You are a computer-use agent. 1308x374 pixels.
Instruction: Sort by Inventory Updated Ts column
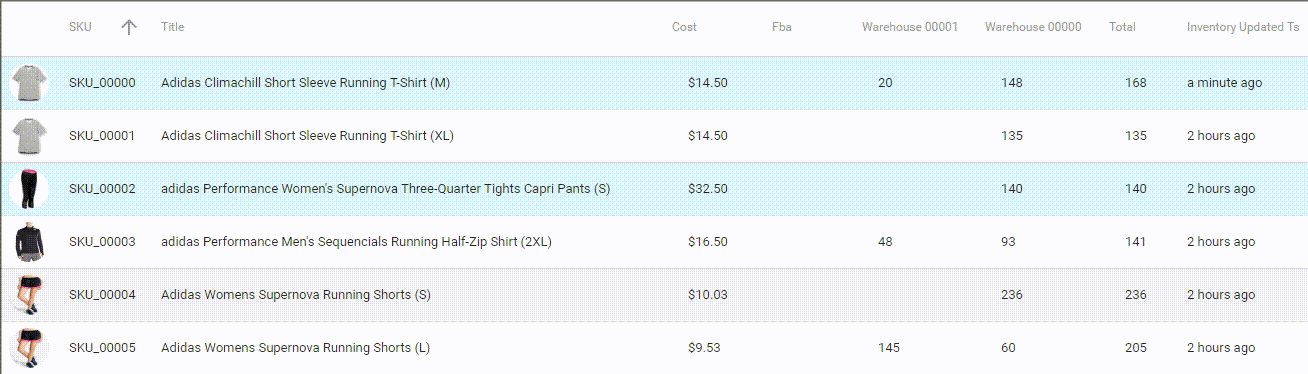tap(1243, 27)
